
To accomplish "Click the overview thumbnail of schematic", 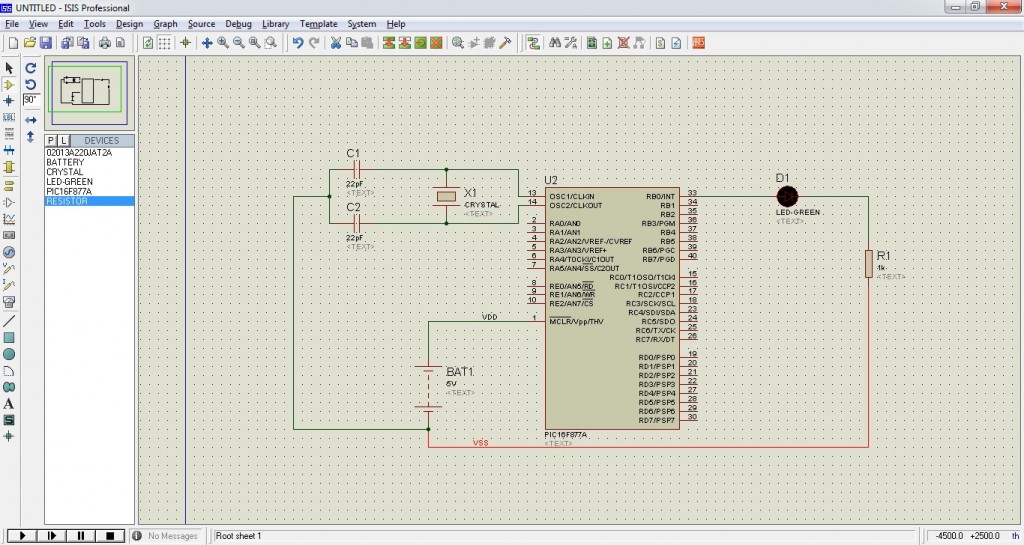I will click(90, 91).
